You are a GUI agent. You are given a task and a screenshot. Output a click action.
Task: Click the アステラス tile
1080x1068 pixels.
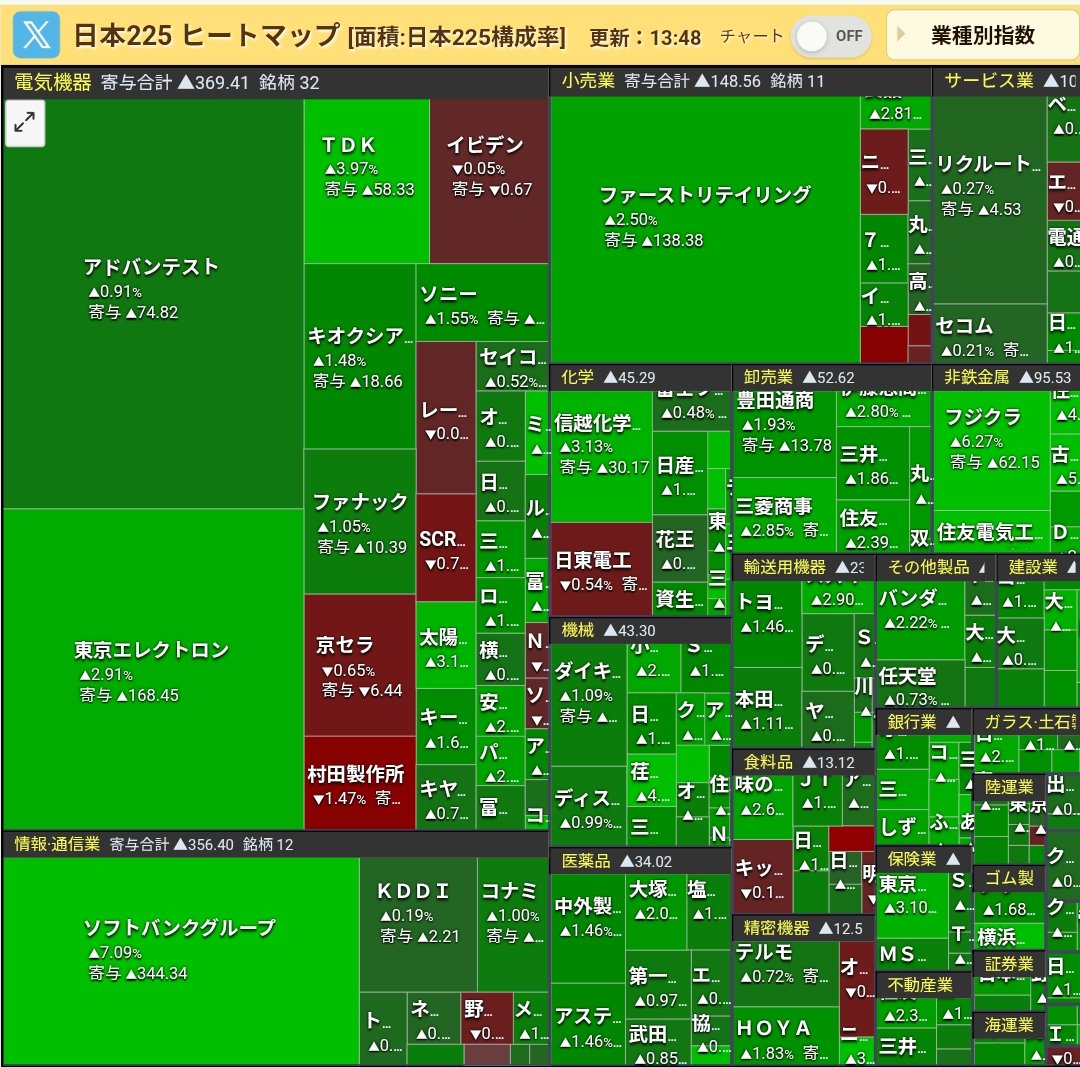(x=588, y=1024)
